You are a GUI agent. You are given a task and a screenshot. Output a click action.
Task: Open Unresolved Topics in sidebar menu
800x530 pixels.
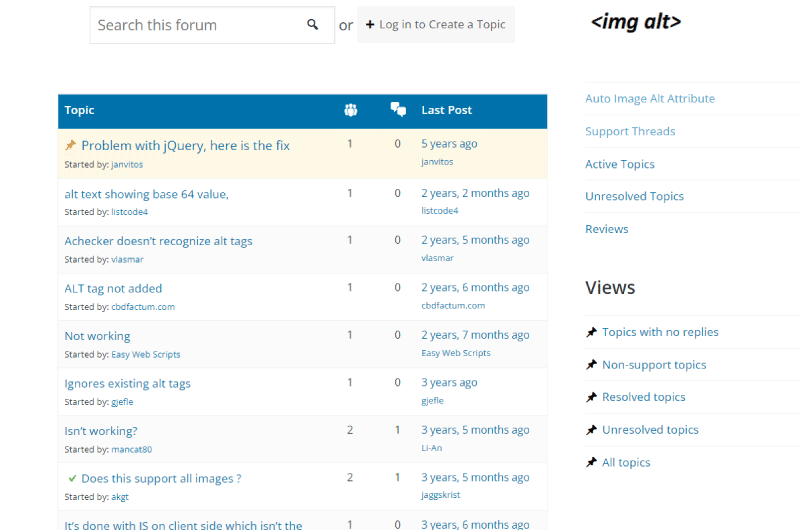click(634, 196)
